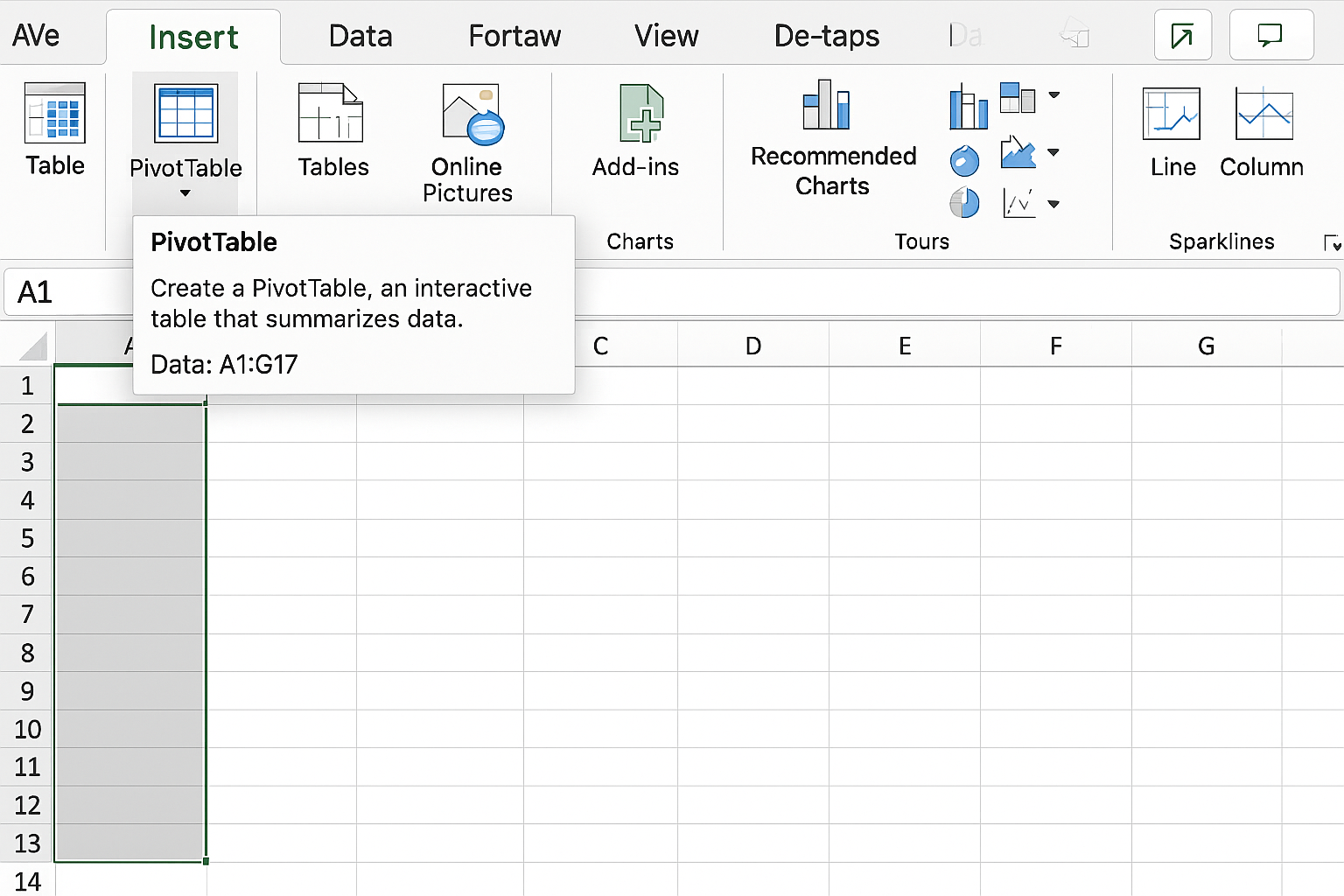Click the scatter chart icon

tap(1018, 203)
